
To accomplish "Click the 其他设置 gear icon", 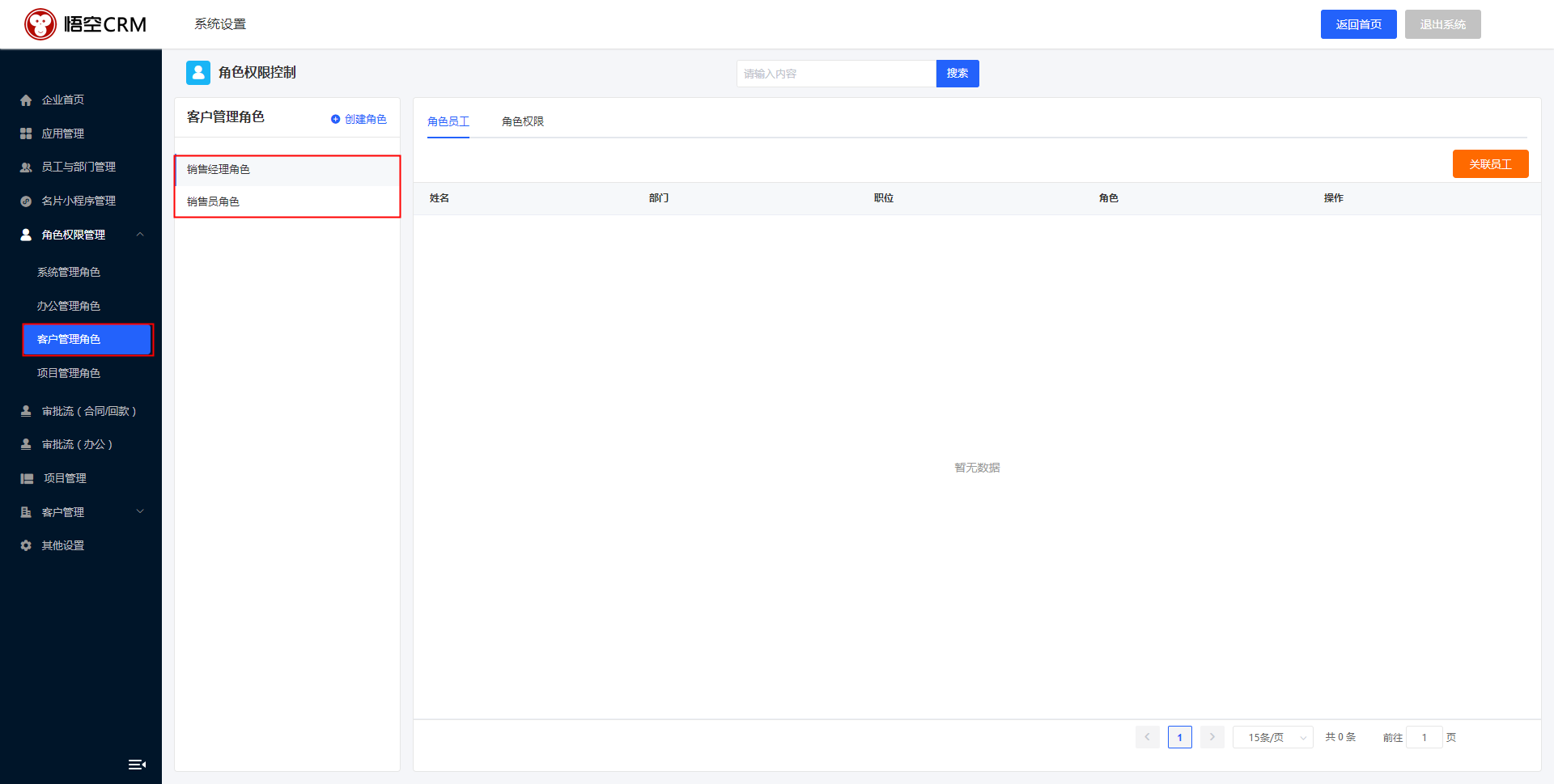I will click(26, 545).
